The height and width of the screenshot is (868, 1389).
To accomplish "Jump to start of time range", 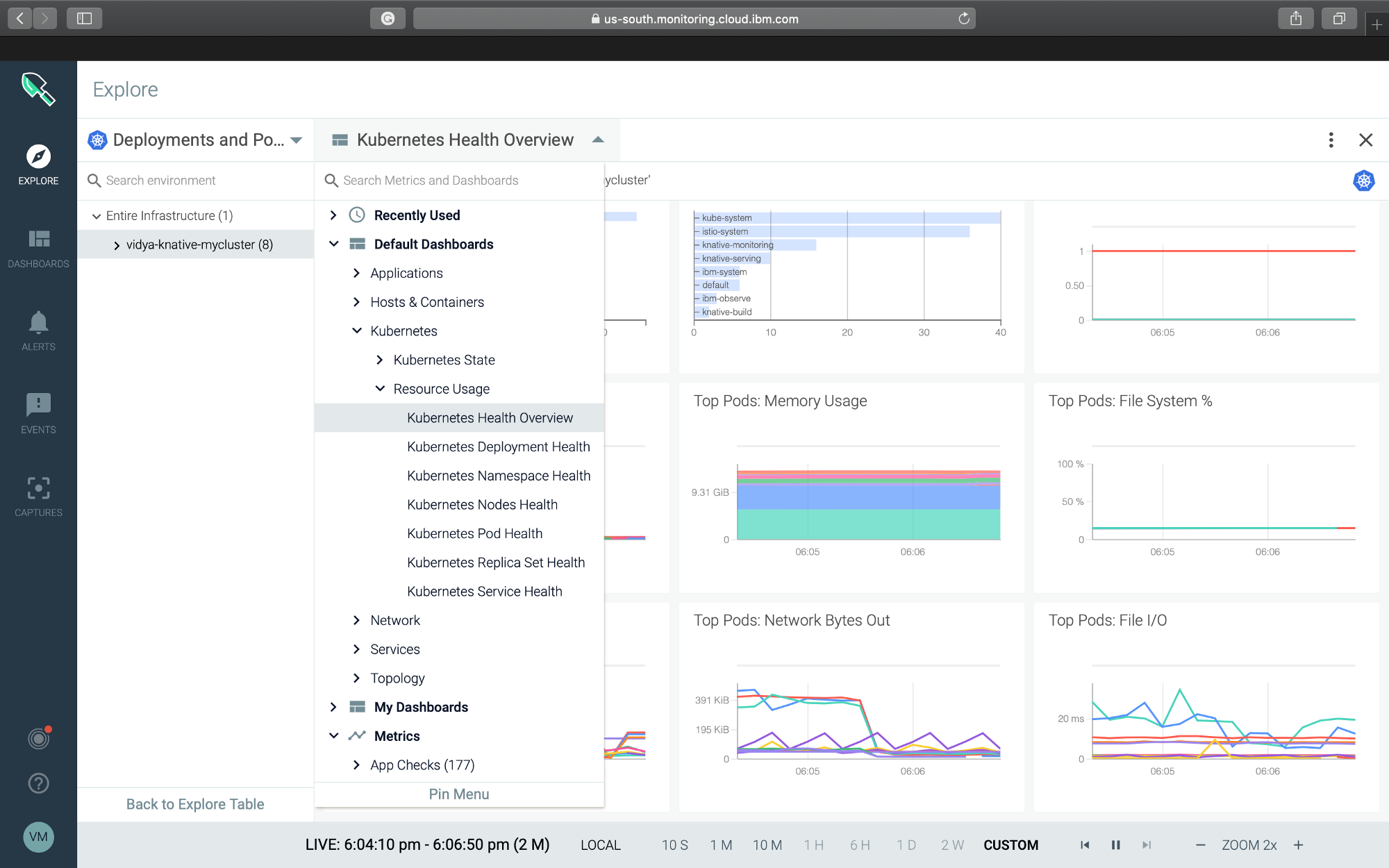I will click(x=1085, y=845).
